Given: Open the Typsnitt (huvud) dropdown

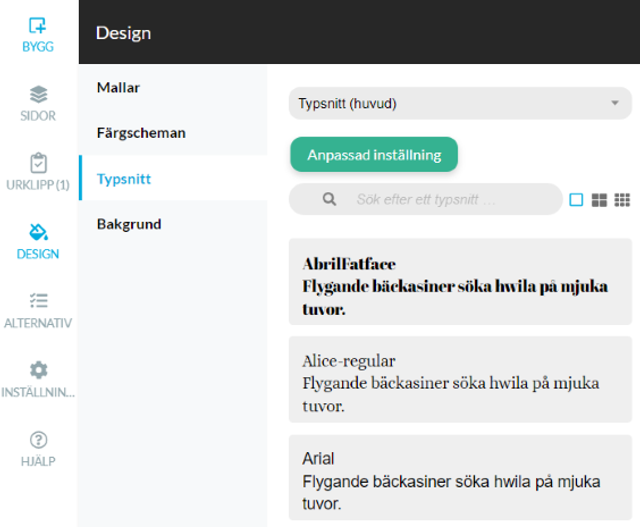Looking at the screenshot, I should [x=460, y=103].
